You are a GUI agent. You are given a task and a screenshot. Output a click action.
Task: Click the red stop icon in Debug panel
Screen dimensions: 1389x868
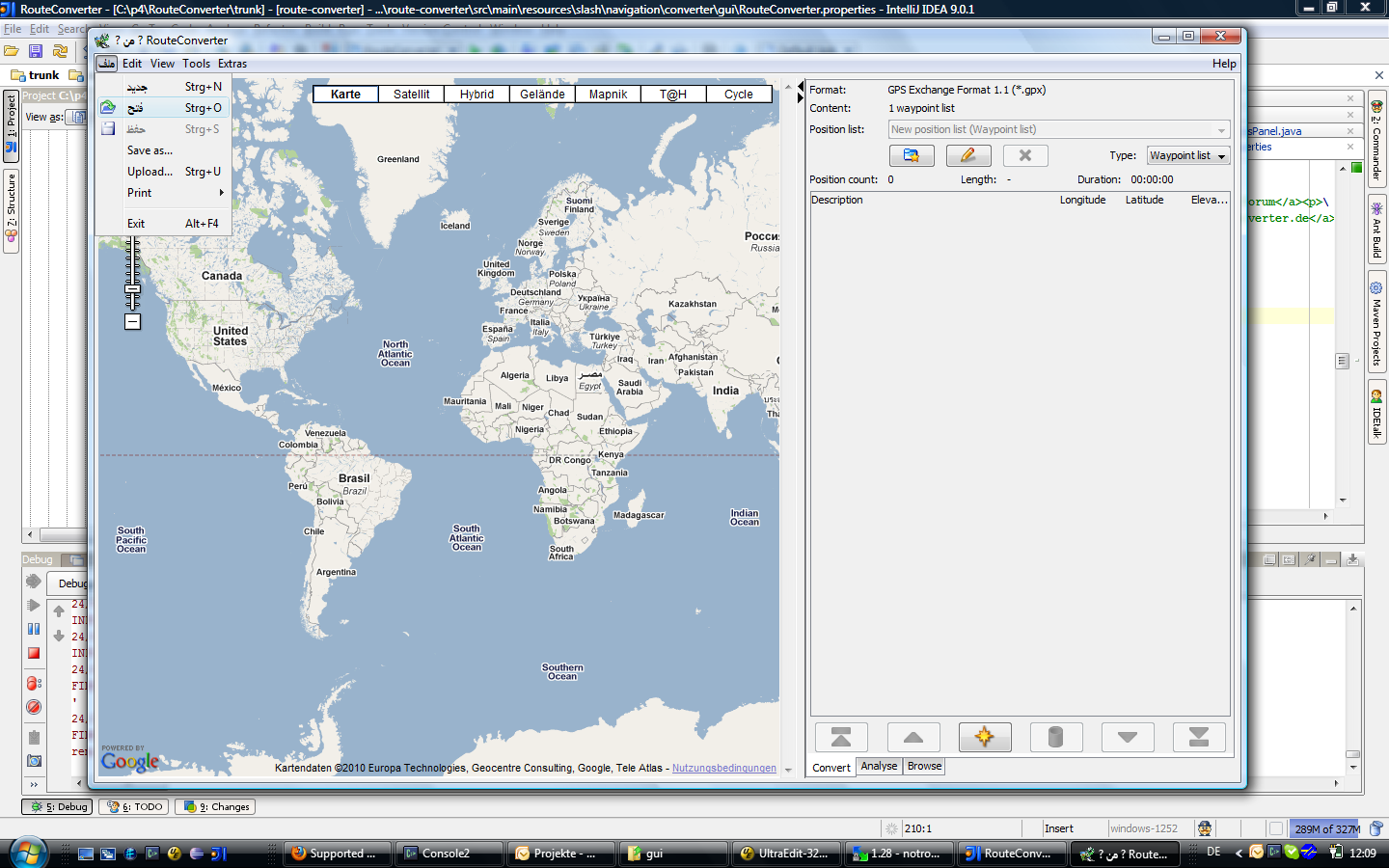point(34,653)
